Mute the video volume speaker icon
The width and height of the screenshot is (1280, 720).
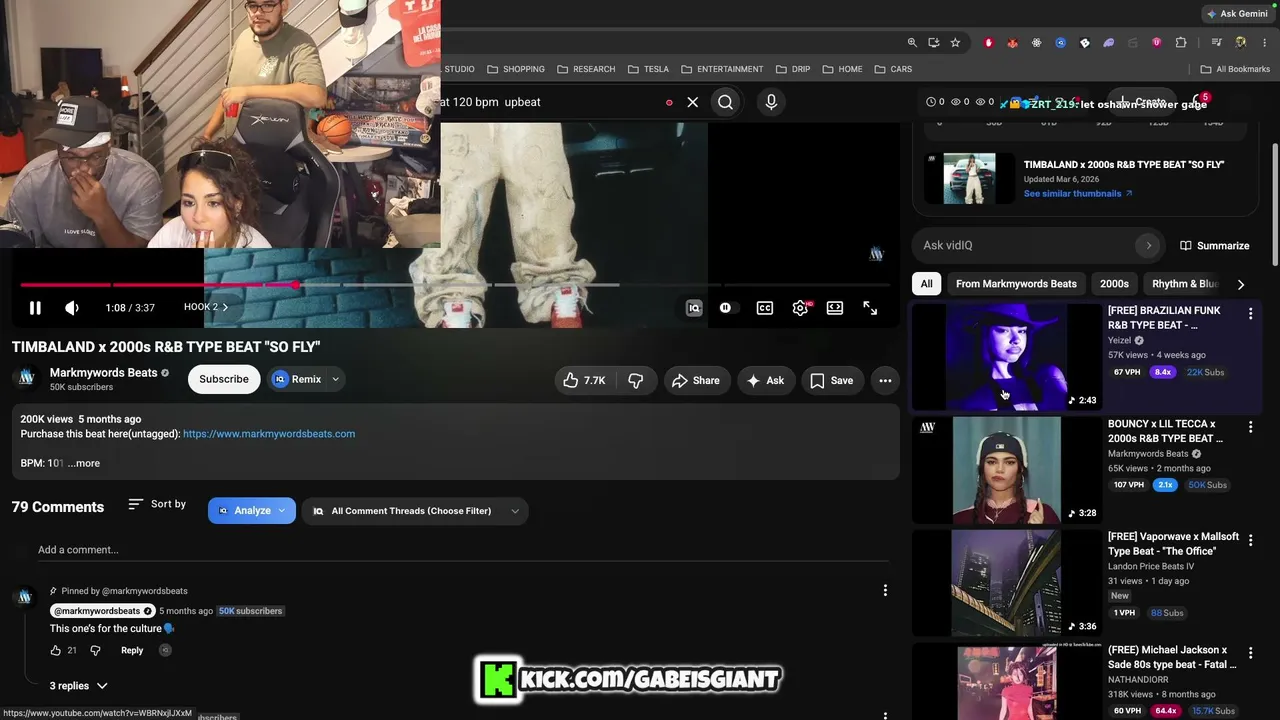point(72,308)
